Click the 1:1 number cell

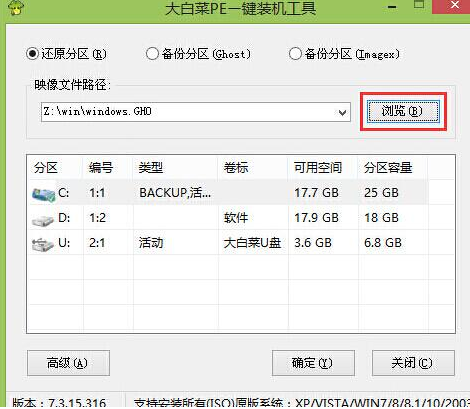coord(97,193)
